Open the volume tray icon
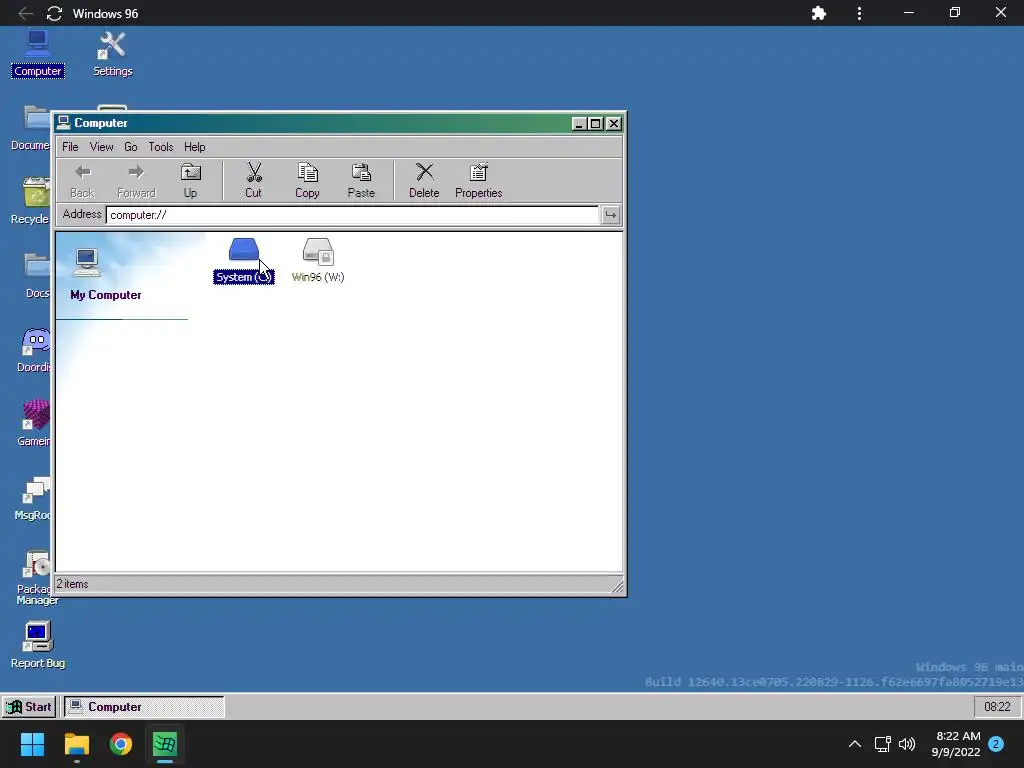Screen dimensions: 1024x768 (x=907, y=744)
